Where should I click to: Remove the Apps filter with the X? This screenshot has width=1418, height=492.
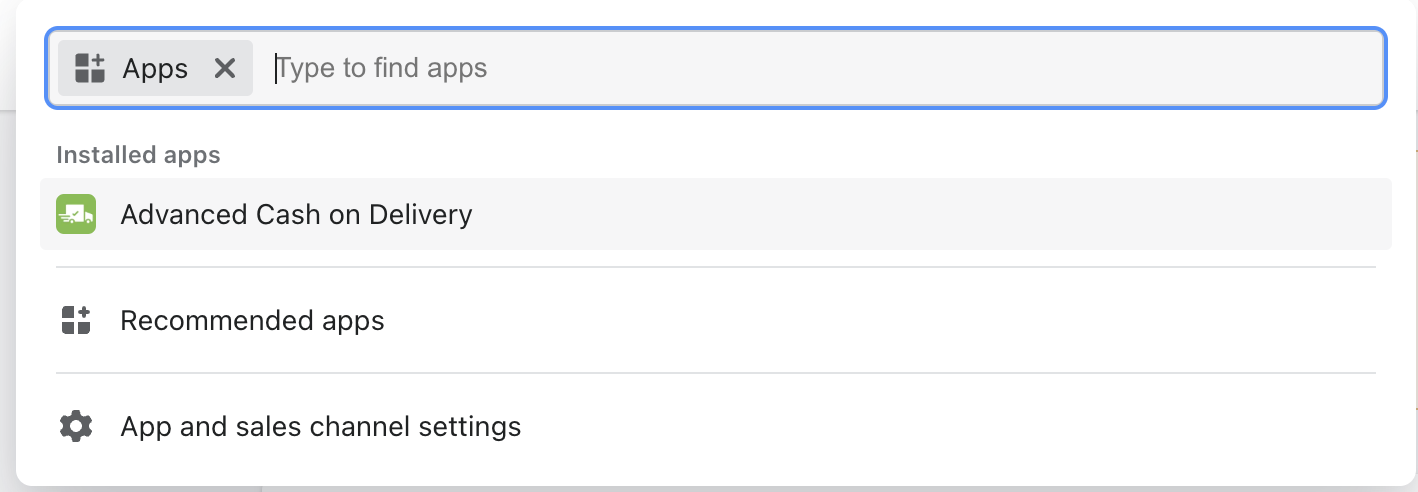click(225, 68)
